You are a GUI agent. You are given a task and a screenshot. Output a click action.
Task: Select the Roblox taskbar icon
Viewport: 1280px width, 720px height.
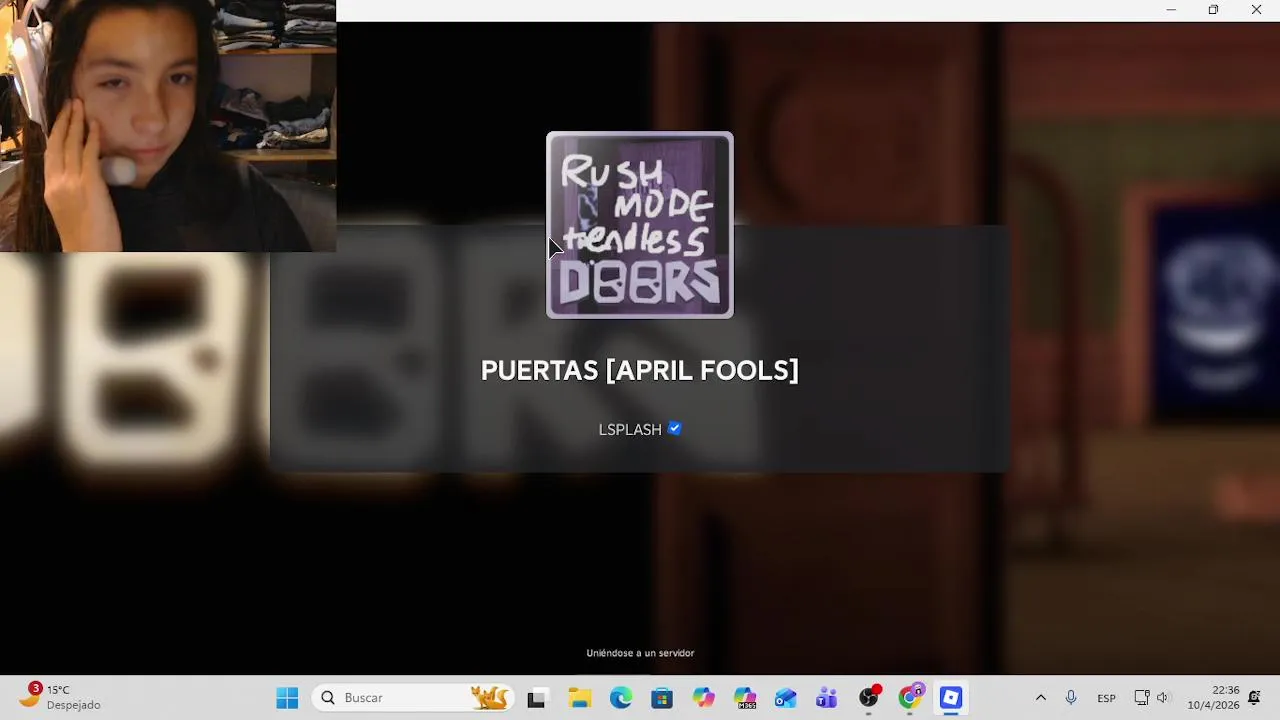[x=951, y=698]
